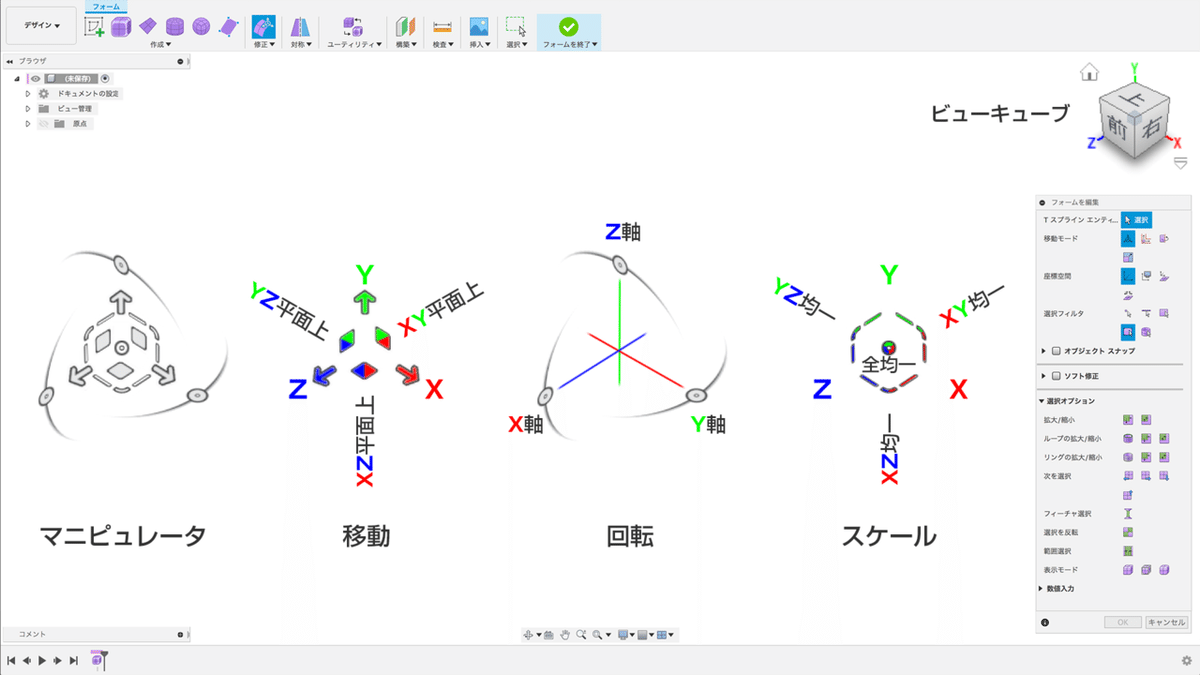Image resolution: width=1200 pixels, height=675 pixels.
Task: Click the Measure ruler icon
Action: click(443, 27)
